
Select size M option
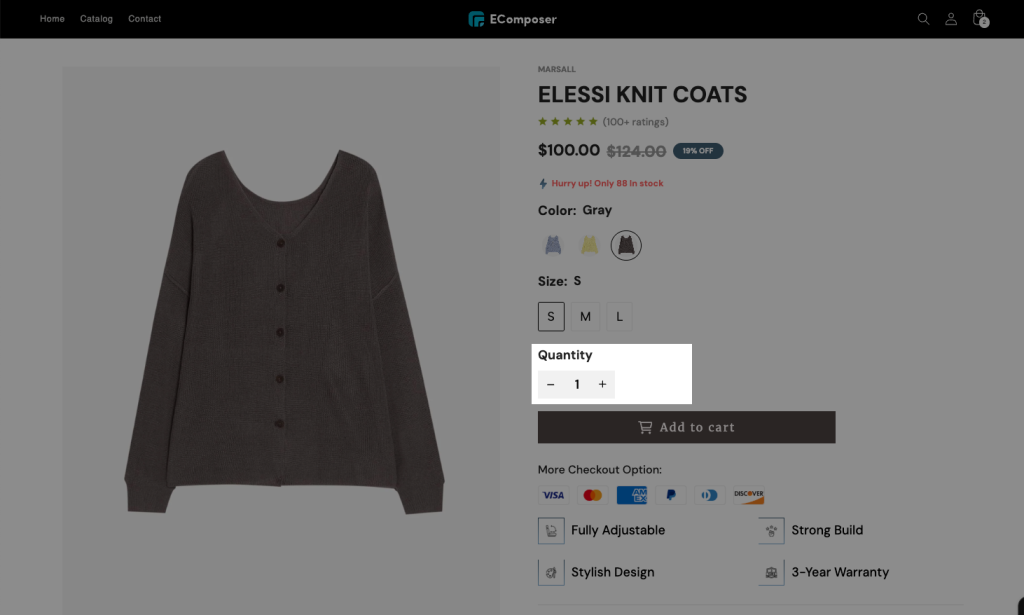click(x=585, y=317)
